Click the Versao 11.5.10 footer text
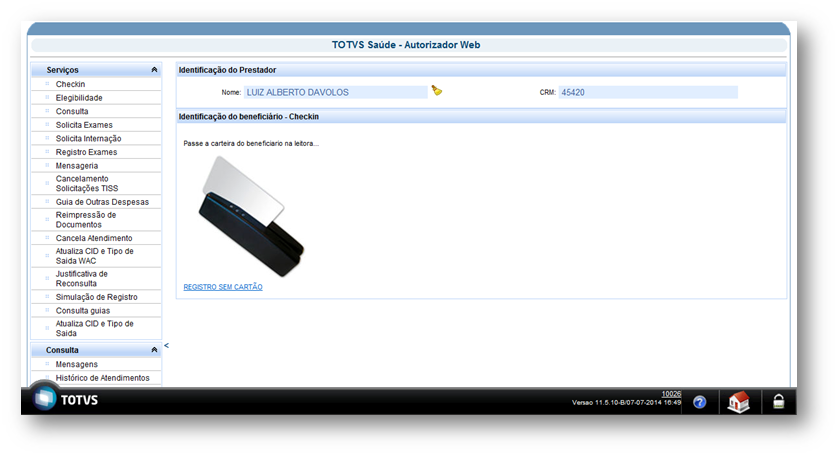This screenshot has height=457, width=839. [627, 402]
